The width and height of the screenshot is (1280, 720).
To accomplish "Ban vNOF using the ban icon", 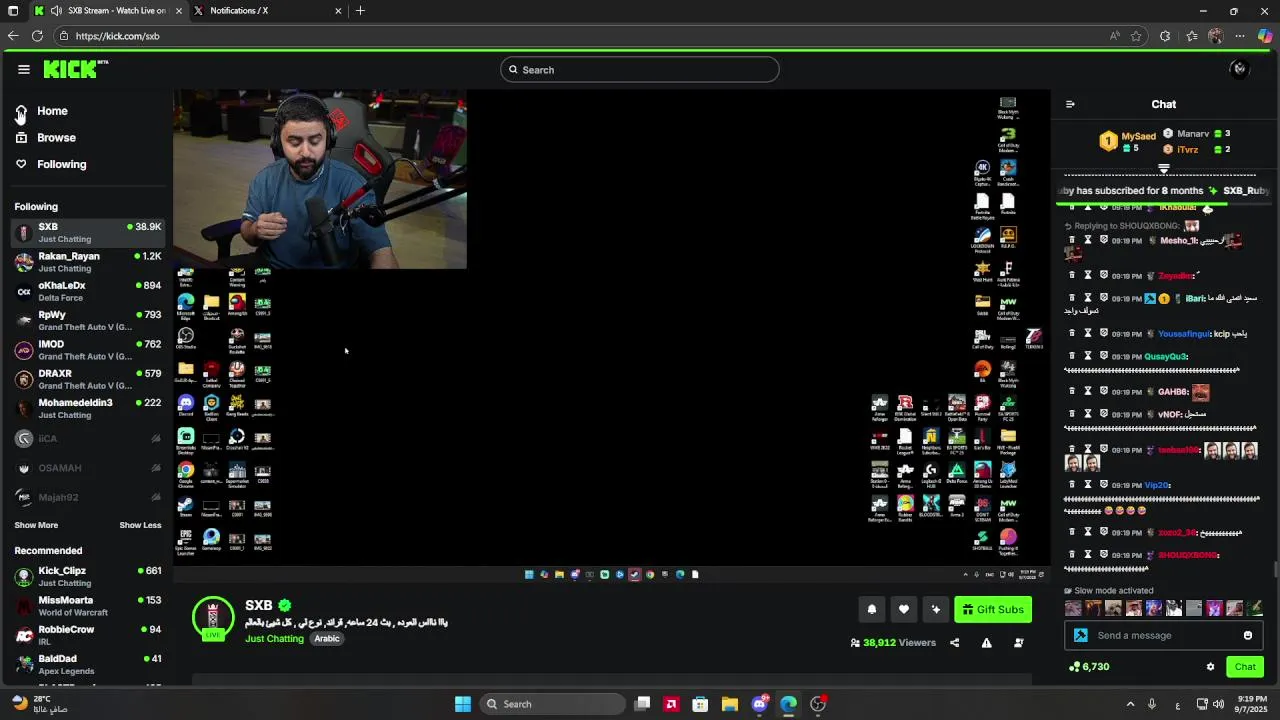I will click(1104, 414).
